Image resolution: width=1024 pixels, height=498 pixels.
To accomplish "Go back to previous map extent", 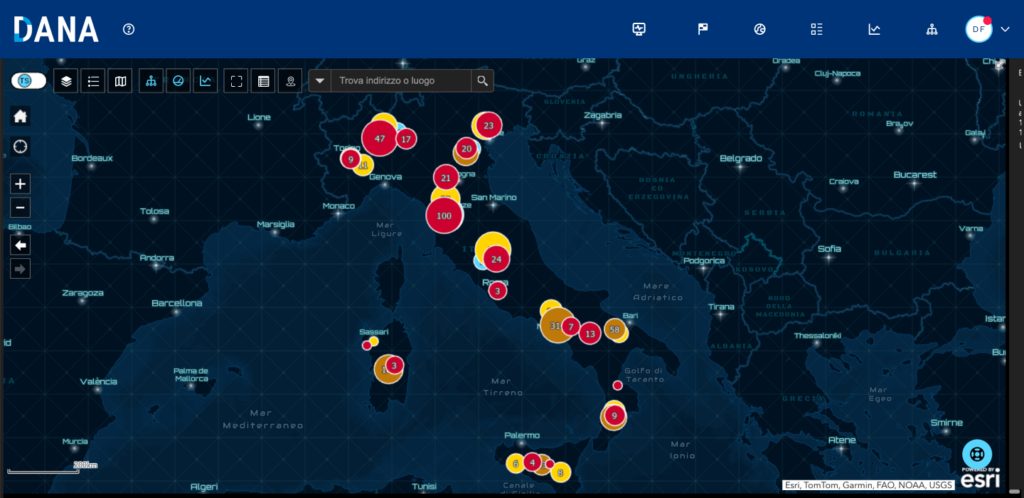I will (x=20, y=245).
